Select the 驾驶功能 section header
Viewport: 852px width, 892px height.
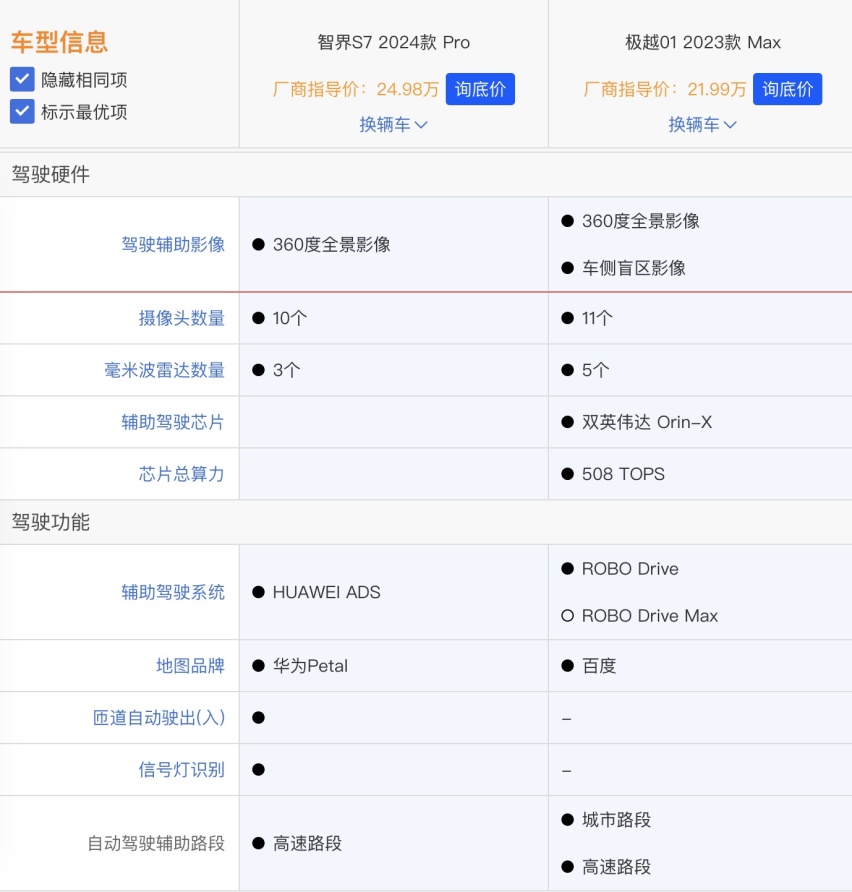point(51,522)
